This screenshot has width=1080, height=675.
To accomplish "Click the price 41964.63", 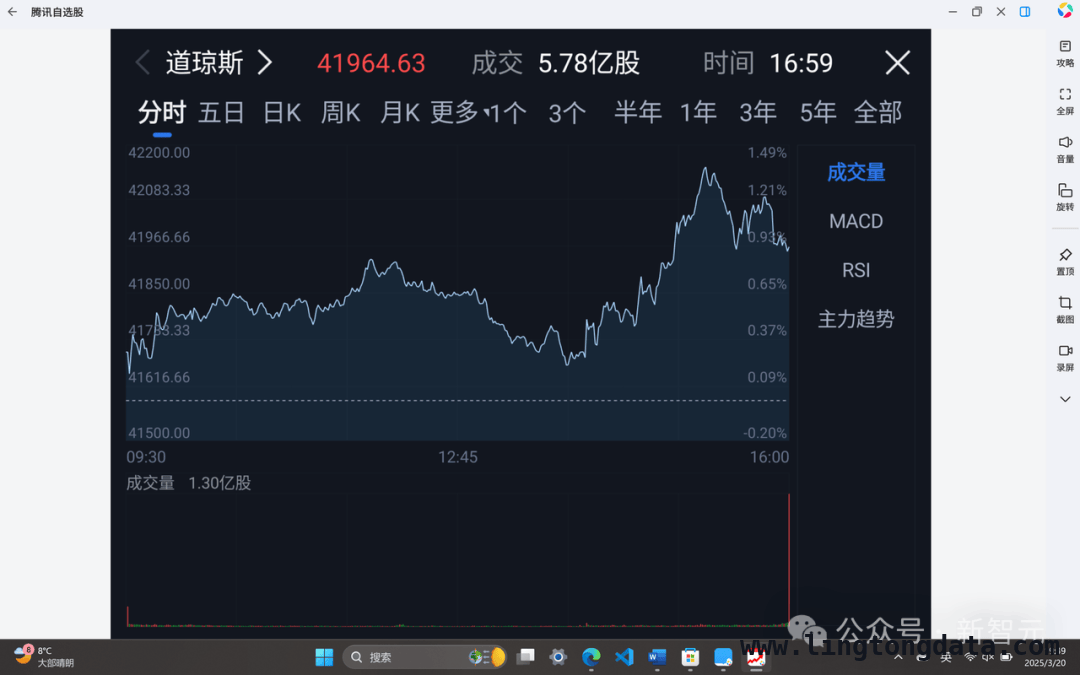I will point(371,63).
